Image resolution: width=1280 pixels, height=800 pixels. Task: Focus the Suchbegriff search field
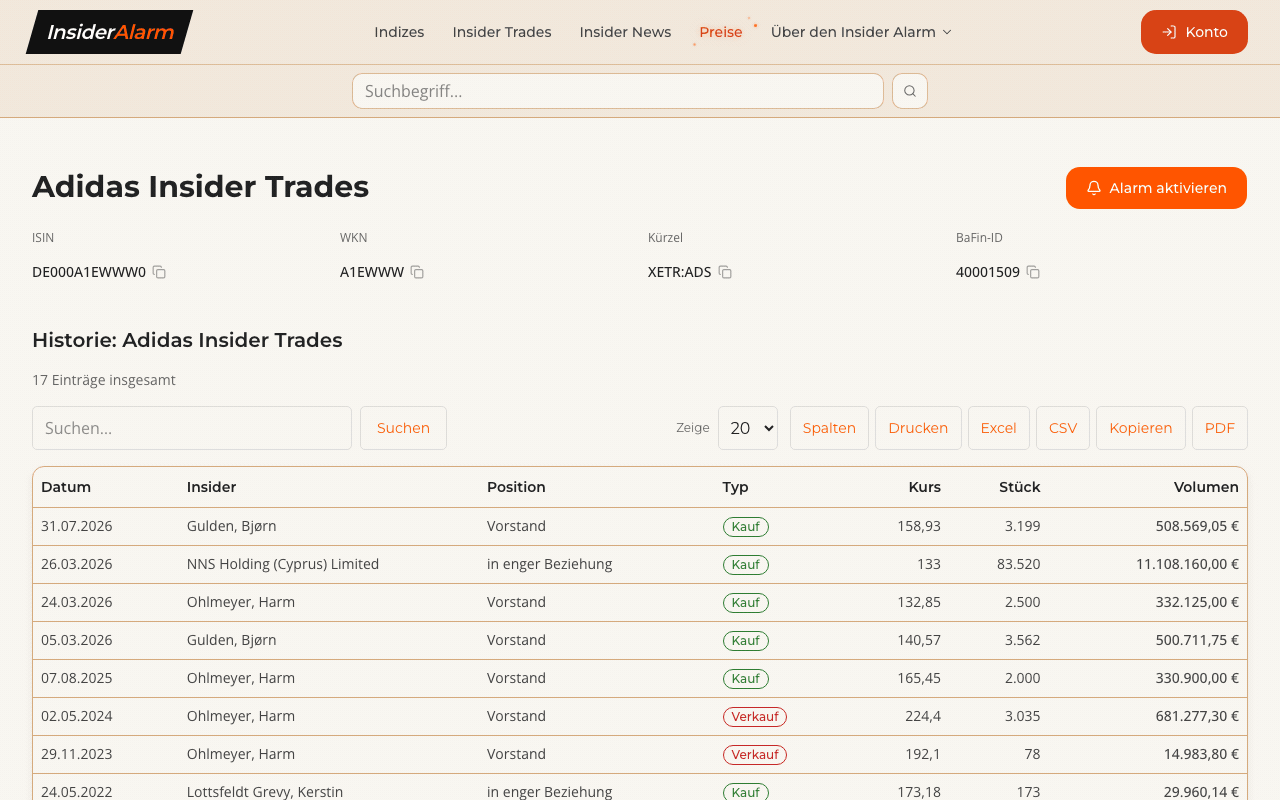618,91
